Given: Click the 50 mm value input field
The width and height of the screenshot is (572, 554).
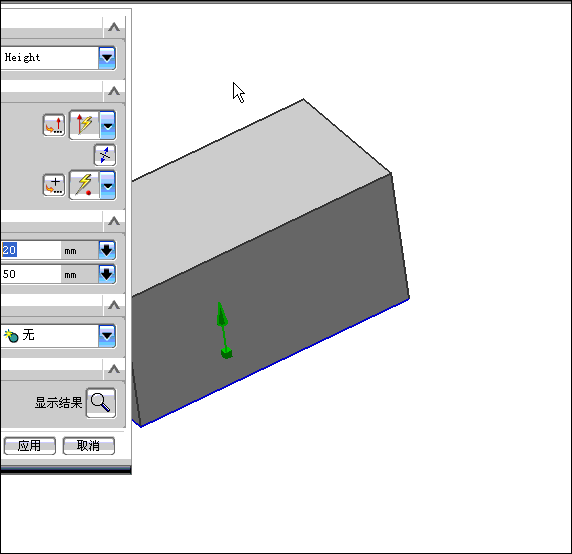Looking at the screenshot, I should point(31,274).
